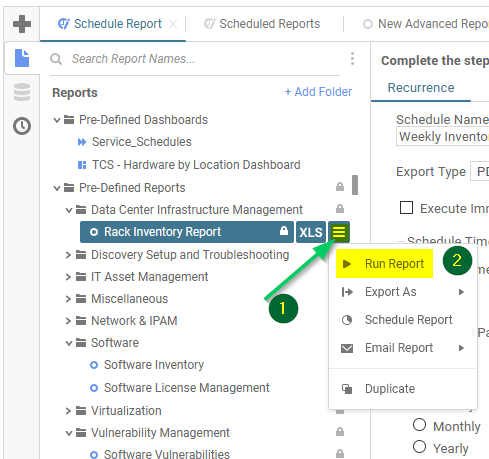Click lock icon beside Vulnerability Management

point(340,432)
